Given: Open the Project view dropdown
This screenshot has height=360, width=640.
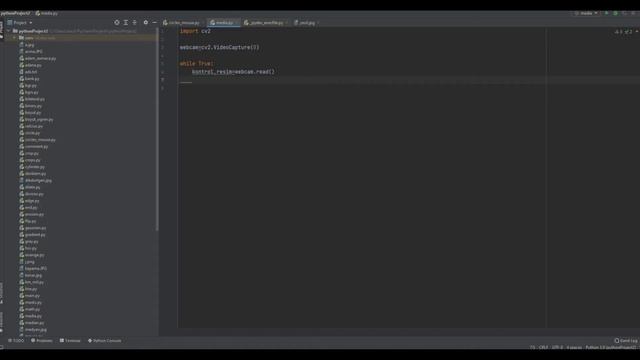Looking at the screenshot, I should (x=20, y=22).
